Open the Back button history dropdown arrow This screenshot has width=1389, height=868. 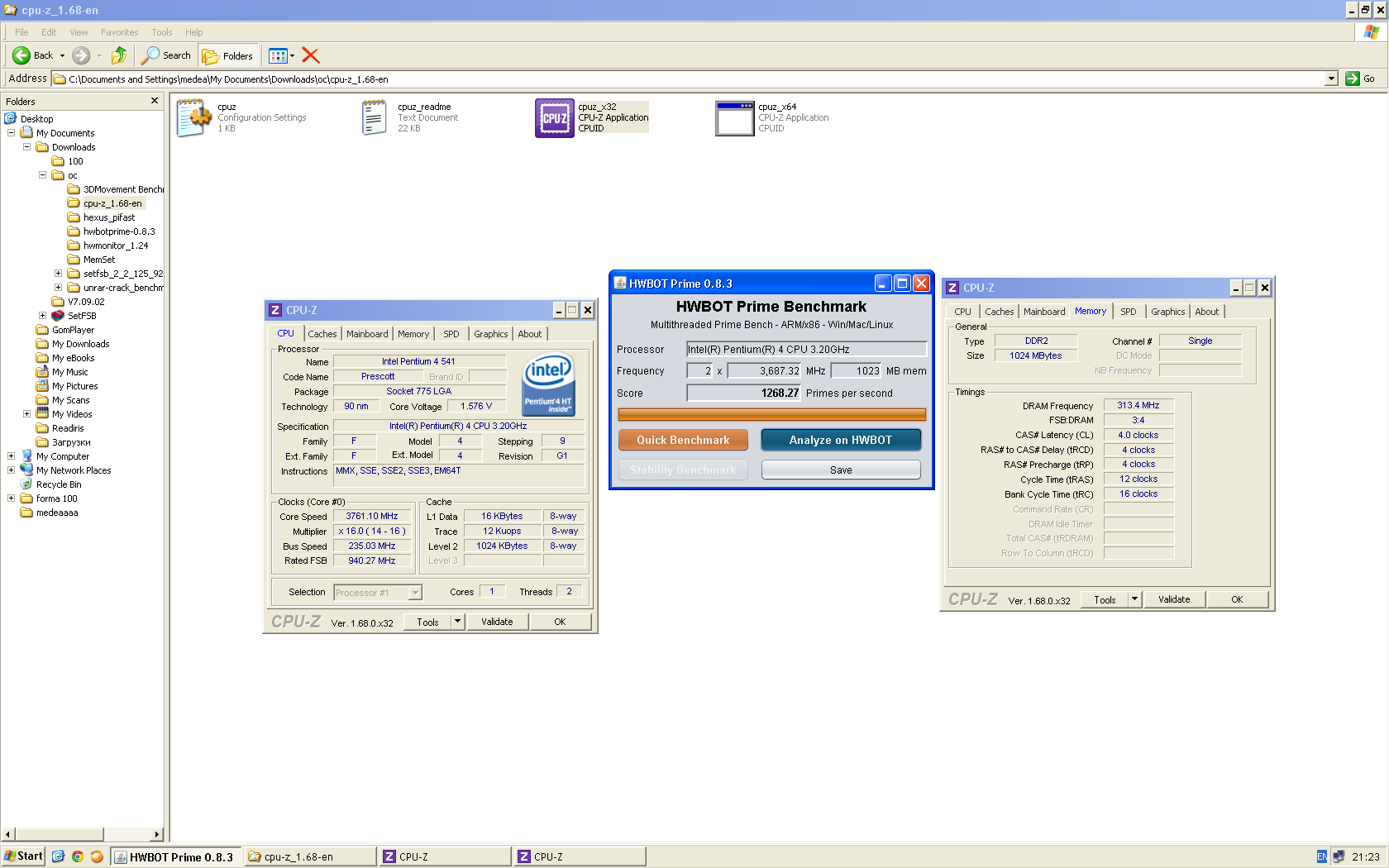click(x=62, y=55)
